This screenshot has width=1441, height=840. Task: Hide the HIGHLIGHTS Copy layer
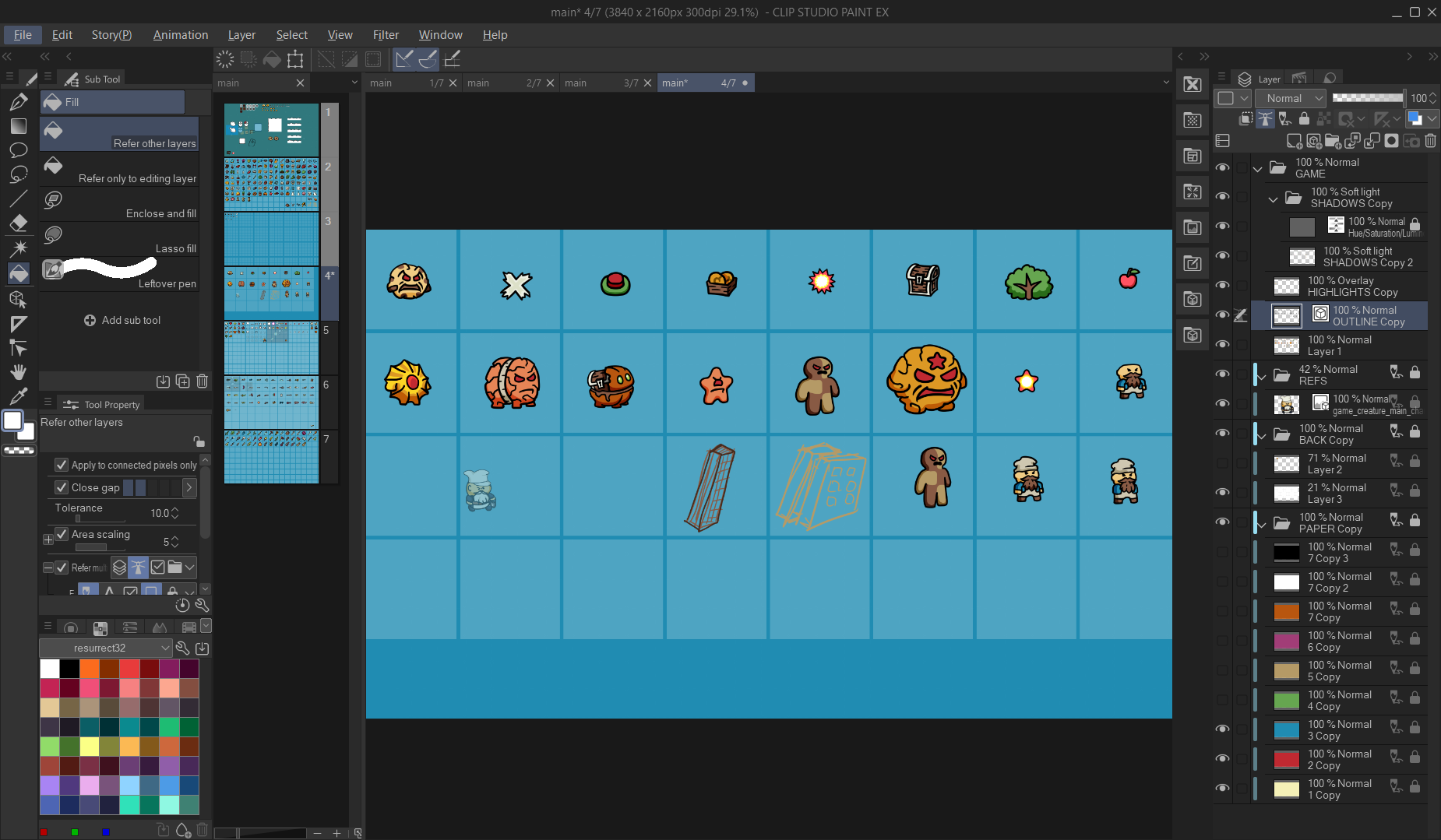click(1223, 286)
